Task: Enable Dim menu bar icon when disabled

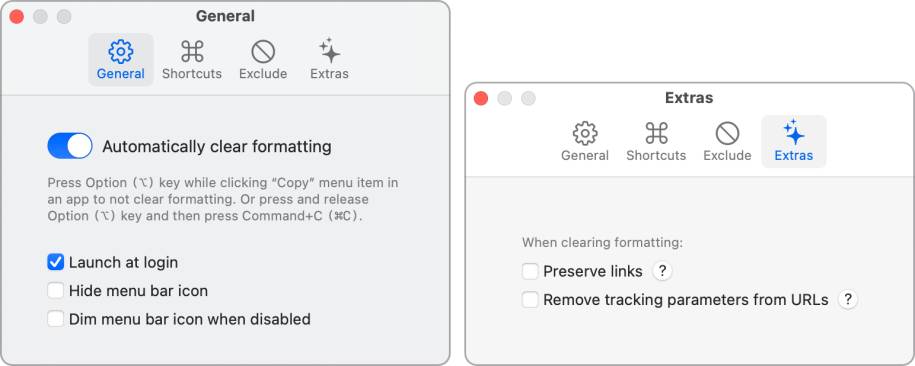Action: (x=55, y=319)
